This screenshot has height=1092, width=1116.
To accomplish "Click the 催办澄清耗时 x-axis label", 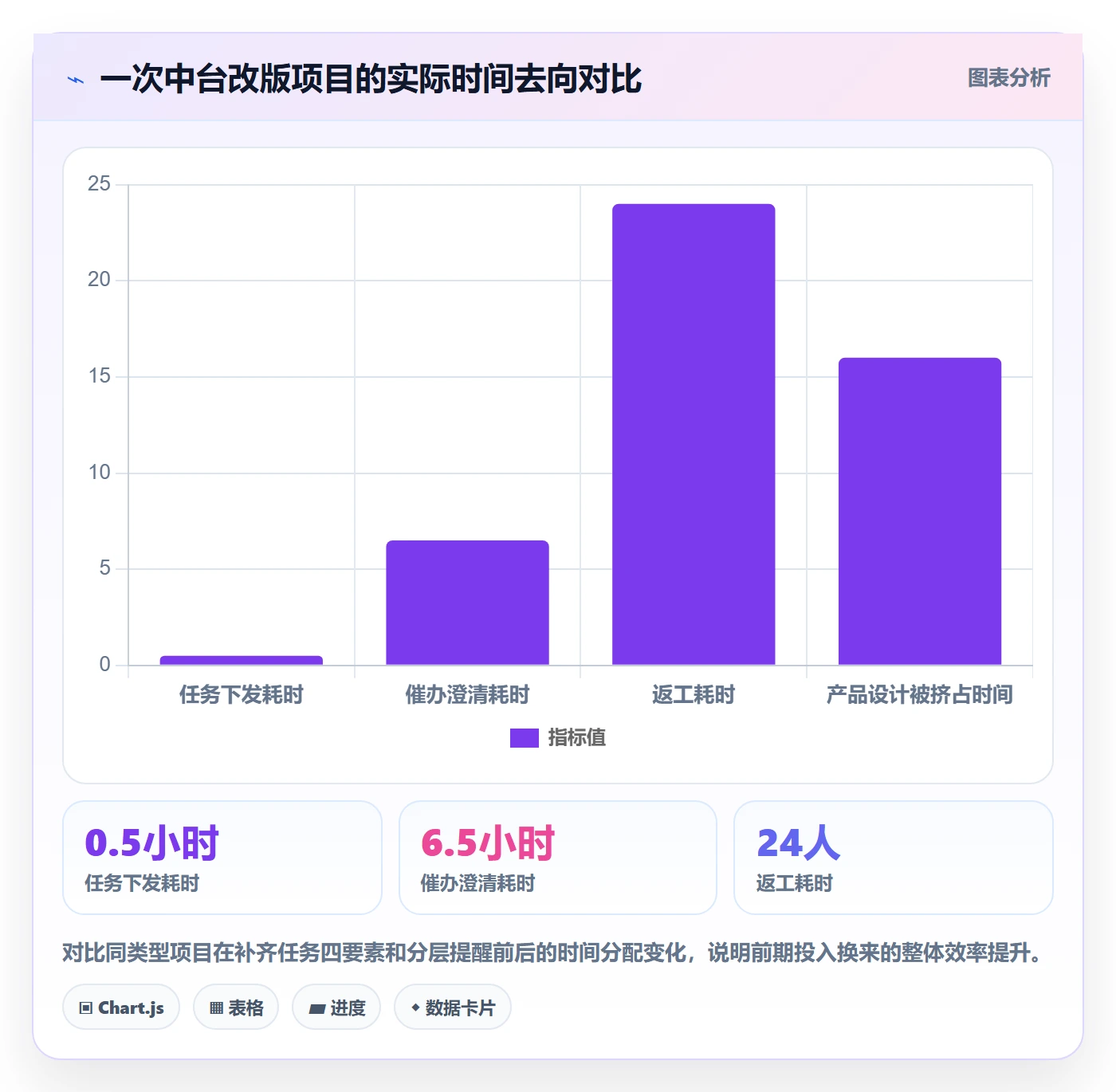I will point(468,695).
